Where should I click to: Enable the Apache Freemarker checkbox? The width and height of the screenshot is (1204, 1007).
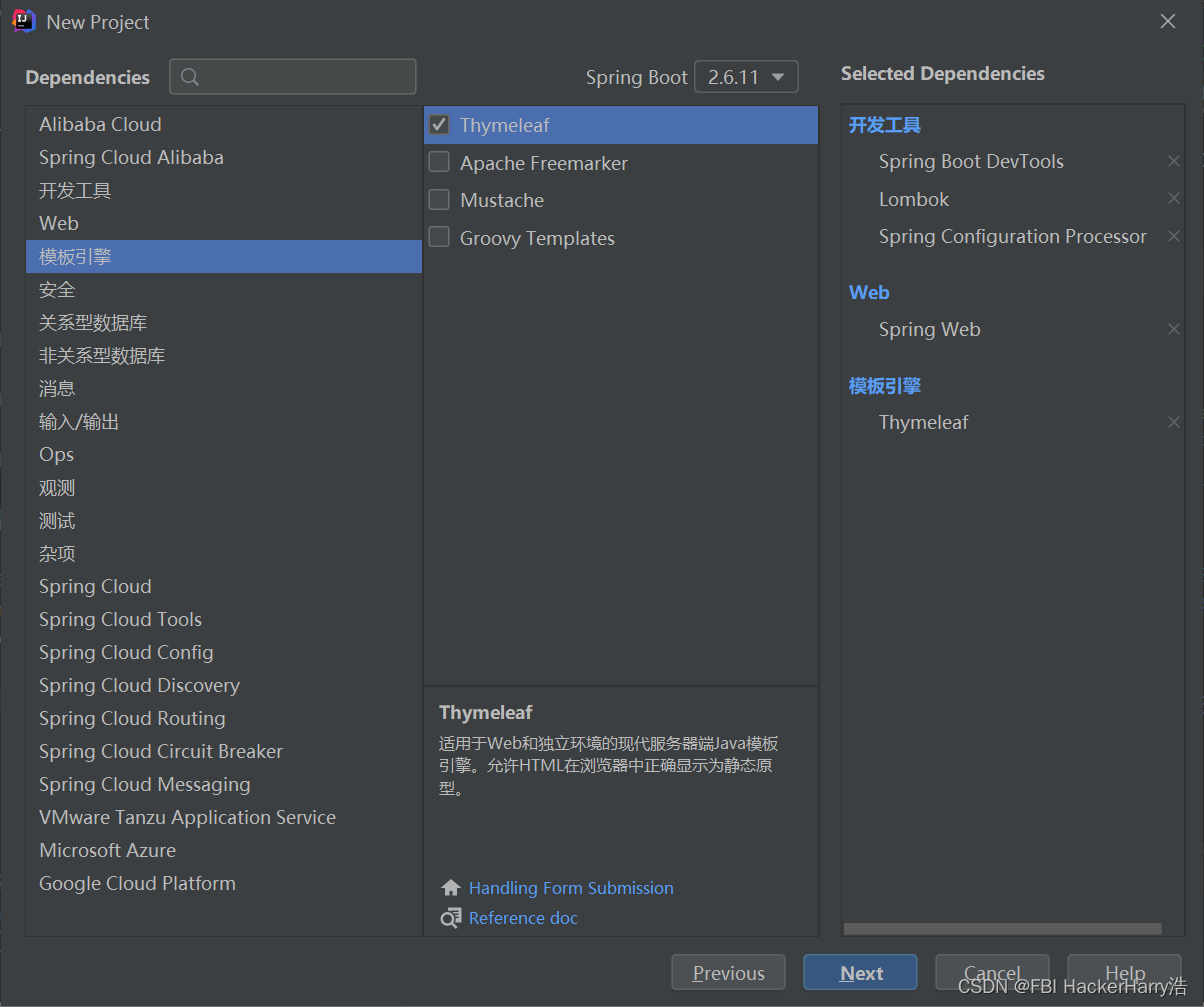(x=439, y=162)
